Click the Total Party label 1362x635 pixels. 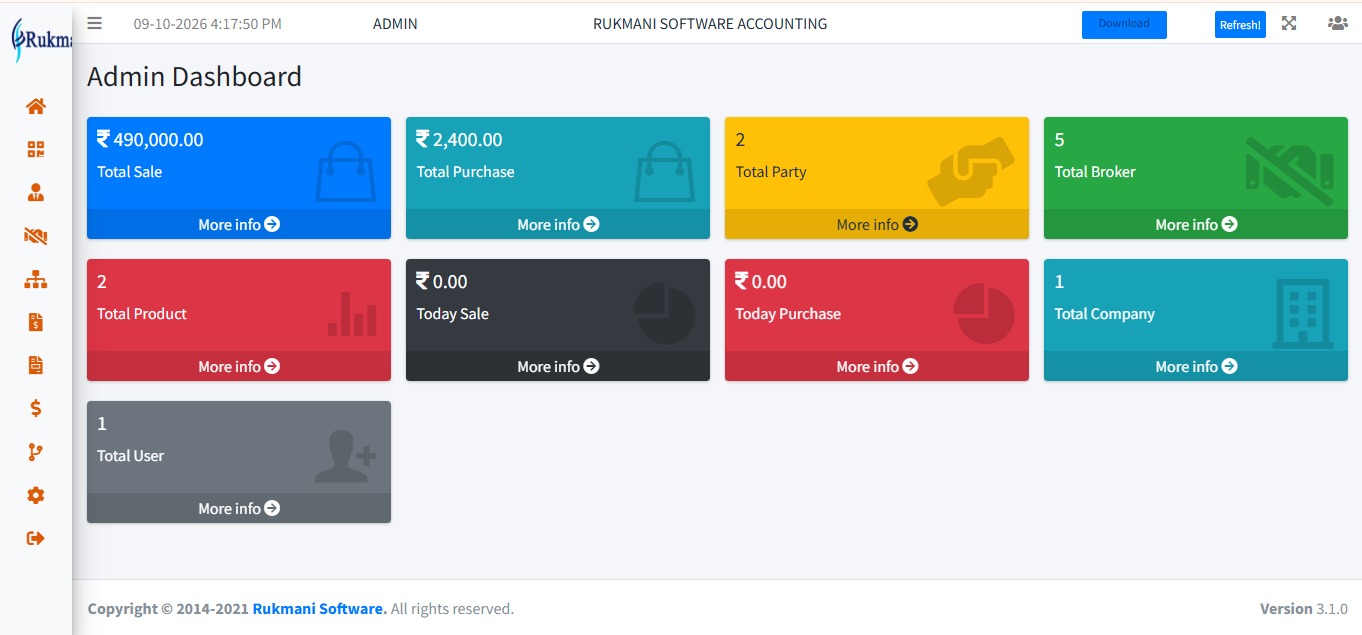click(771, 172)
